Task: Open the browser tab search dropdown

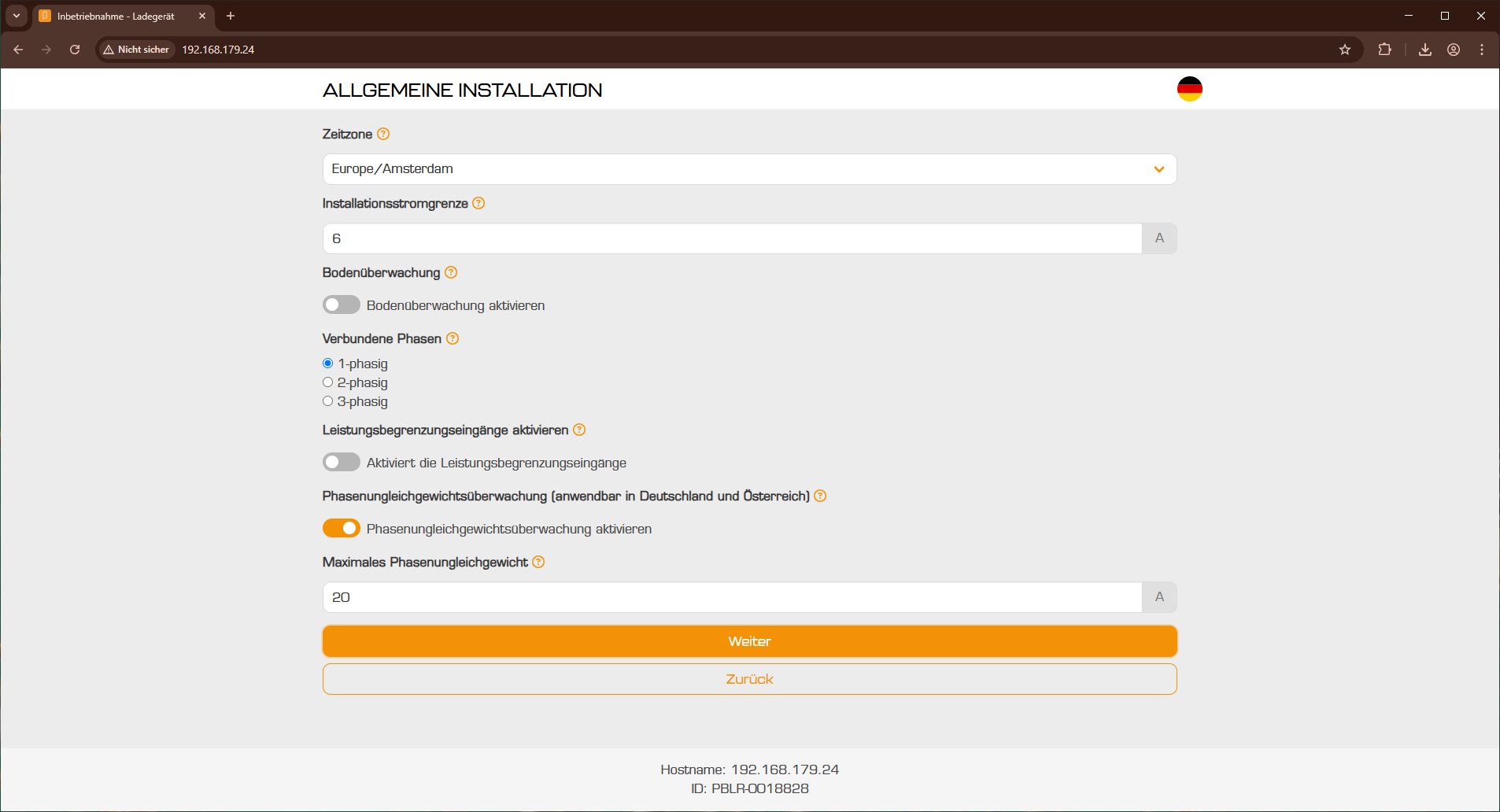Action: tap(17, 16)
